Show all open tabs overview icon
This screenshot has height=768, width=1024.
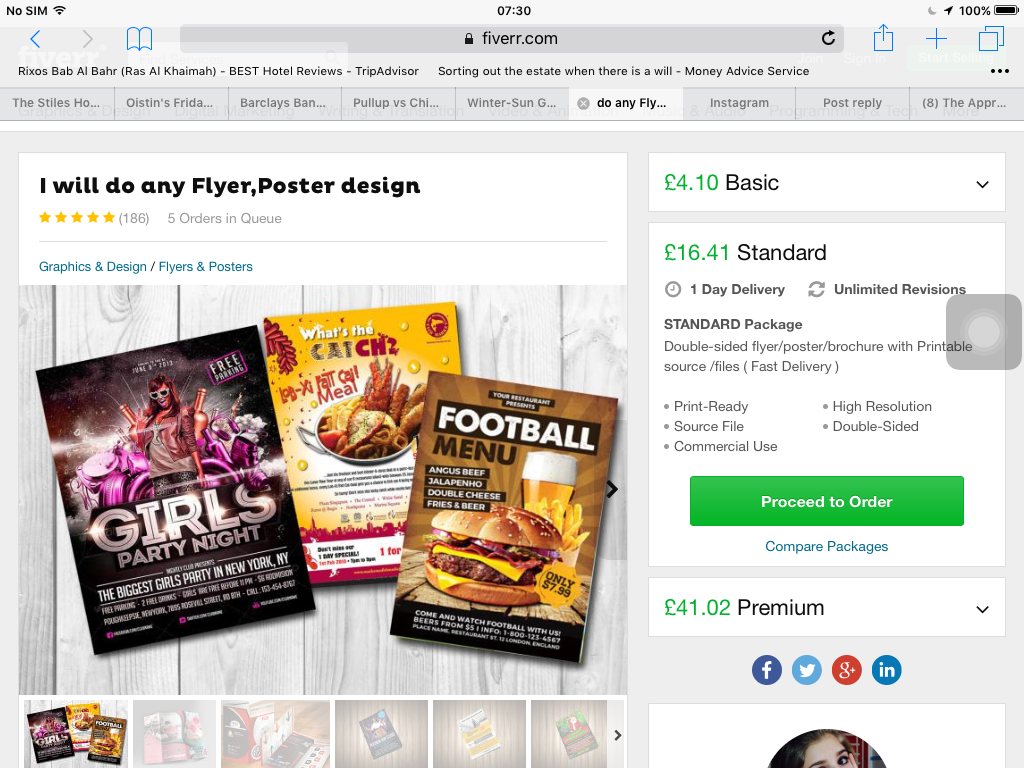click(x=991, y=39)
